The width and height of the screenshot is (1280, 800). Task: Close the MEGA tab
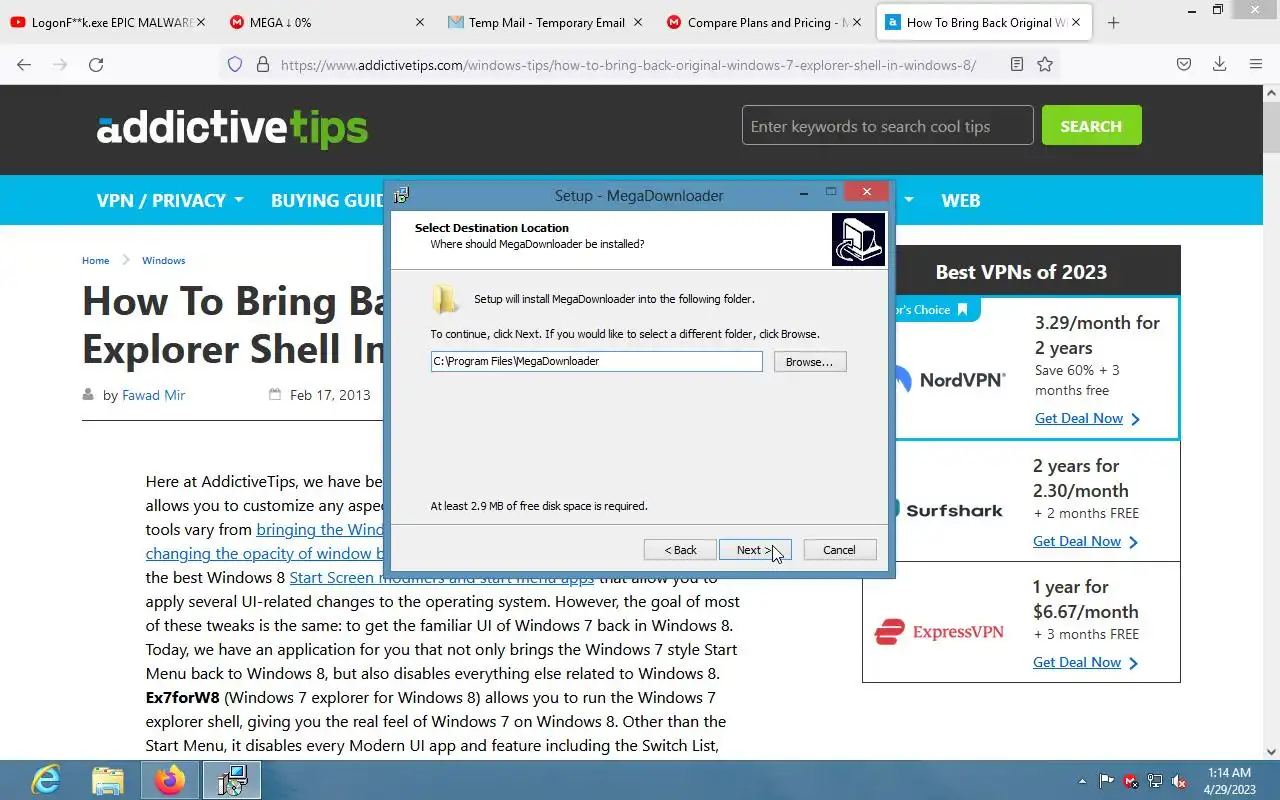tap(420, 22)
